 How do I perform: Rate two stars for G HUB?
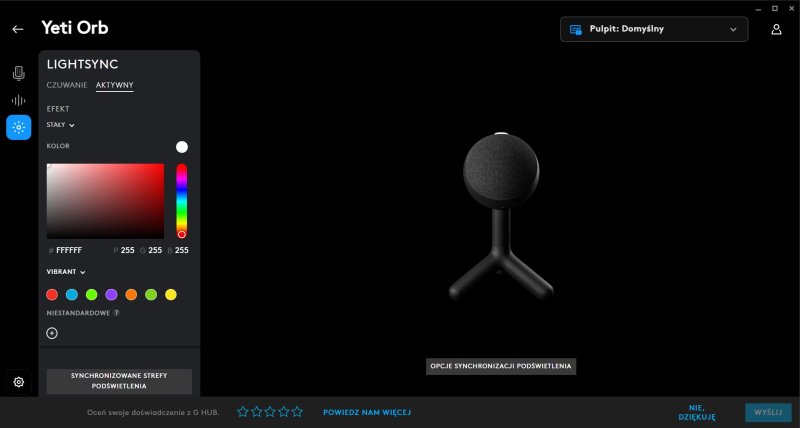pos(257,412)
